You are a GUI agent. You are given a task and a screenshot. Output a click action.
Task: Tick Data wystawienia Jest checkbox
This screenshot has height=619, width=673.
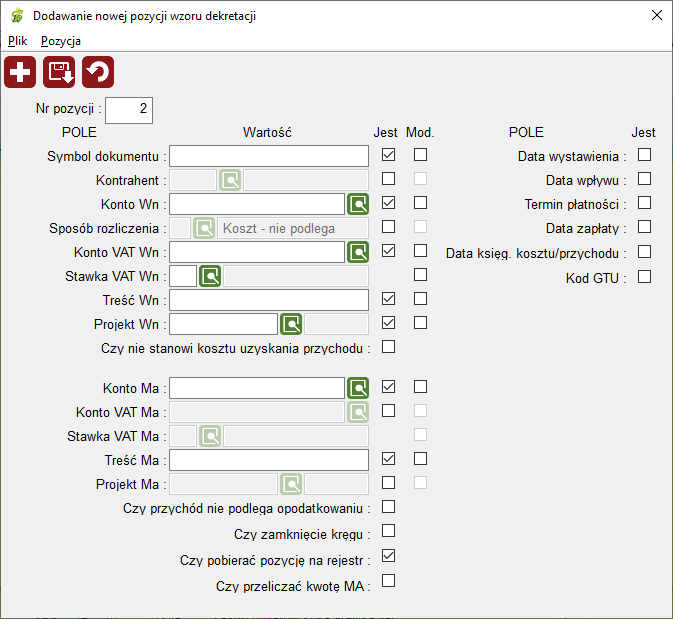[644, 155]
